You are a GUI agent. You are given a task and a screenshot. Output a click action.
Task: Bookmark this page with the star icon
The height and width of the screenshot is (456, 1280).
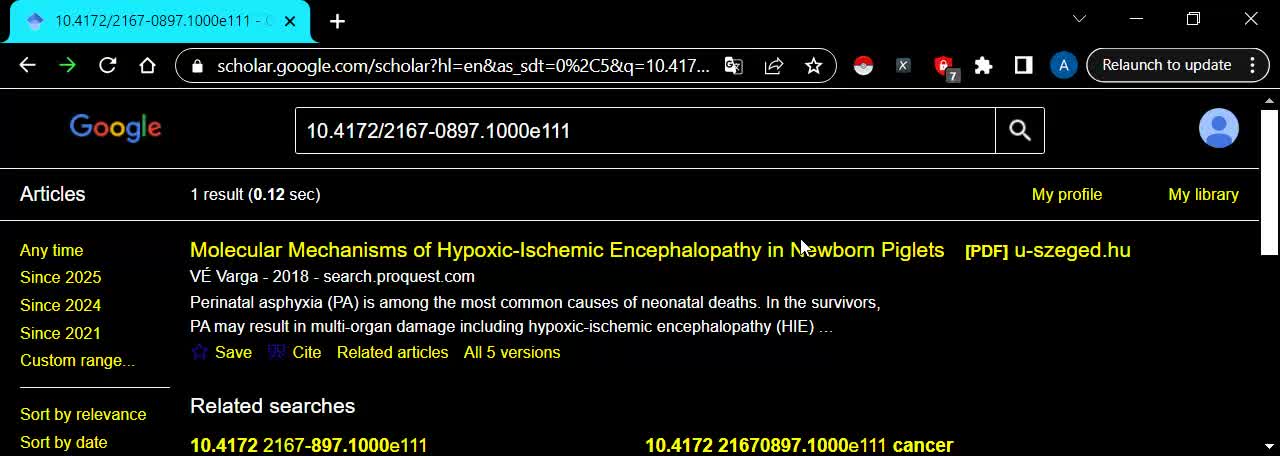point(814,66)
